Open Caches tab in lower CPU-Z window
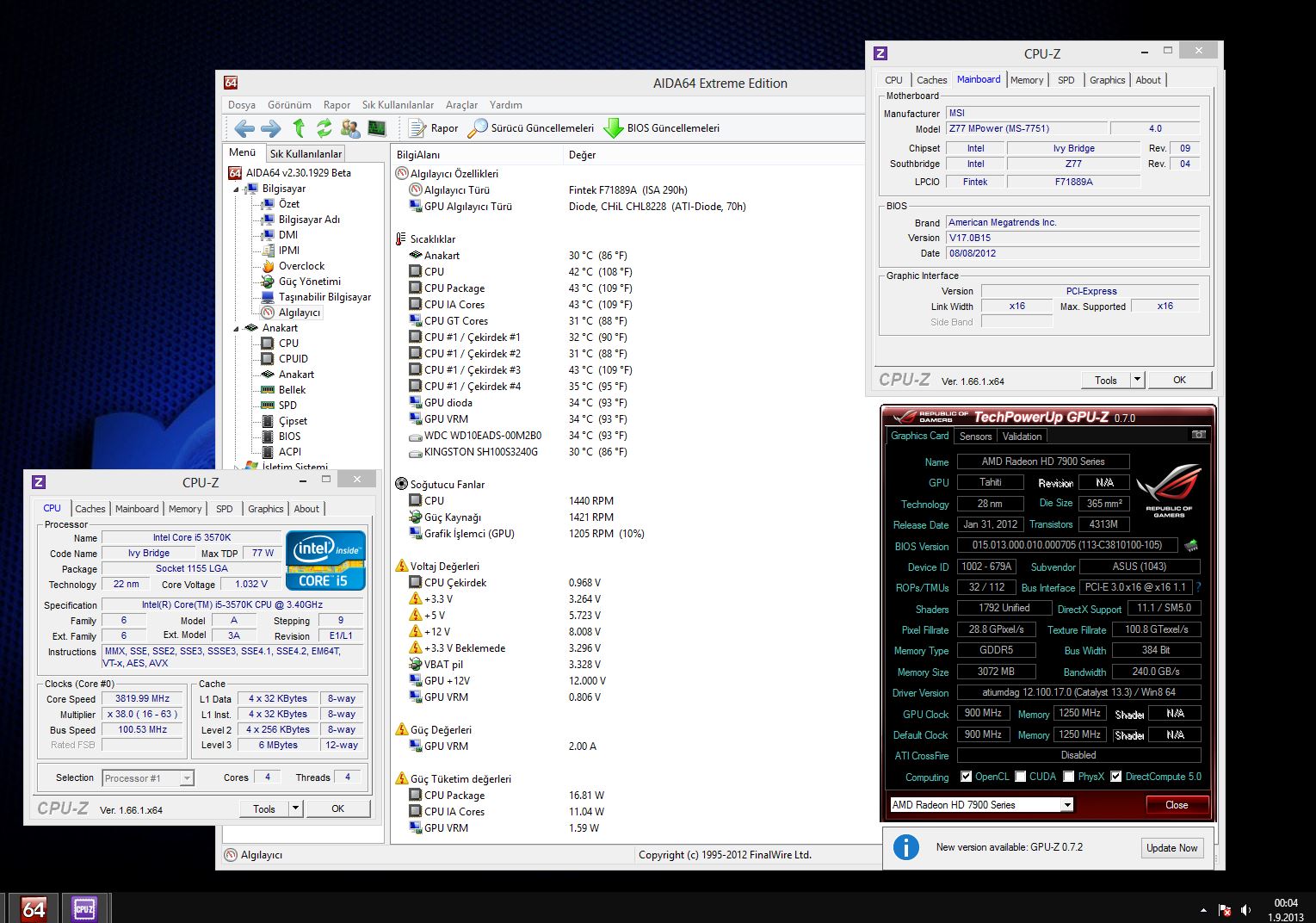 click(90, 509)
